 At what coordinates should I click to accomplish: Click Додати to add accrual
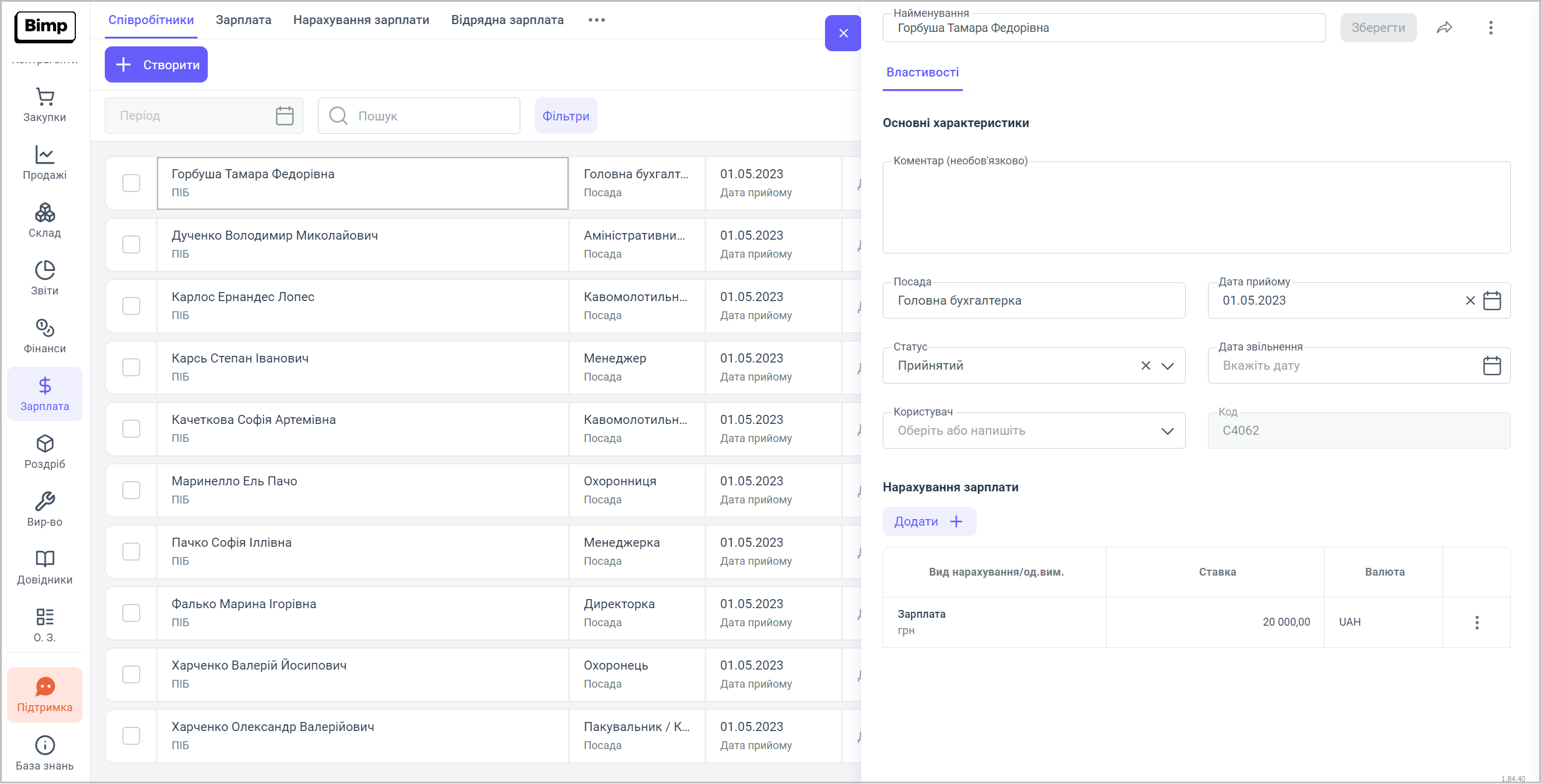tap(929, 521)
